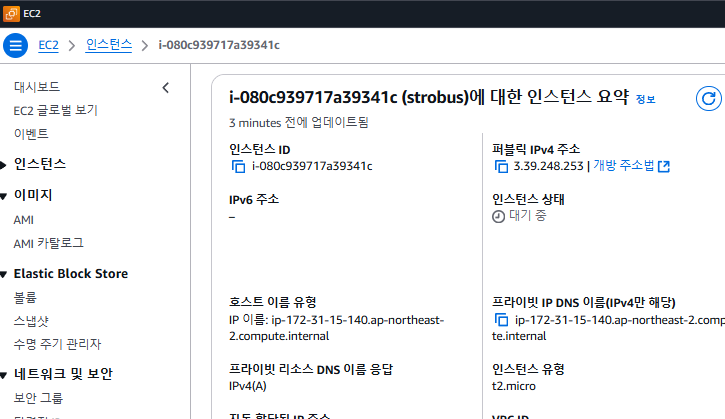The width and height of the screenshot is (725, 419).
Task: Open 보안 그룹 in the sidebar
Action: click(38, 398)
